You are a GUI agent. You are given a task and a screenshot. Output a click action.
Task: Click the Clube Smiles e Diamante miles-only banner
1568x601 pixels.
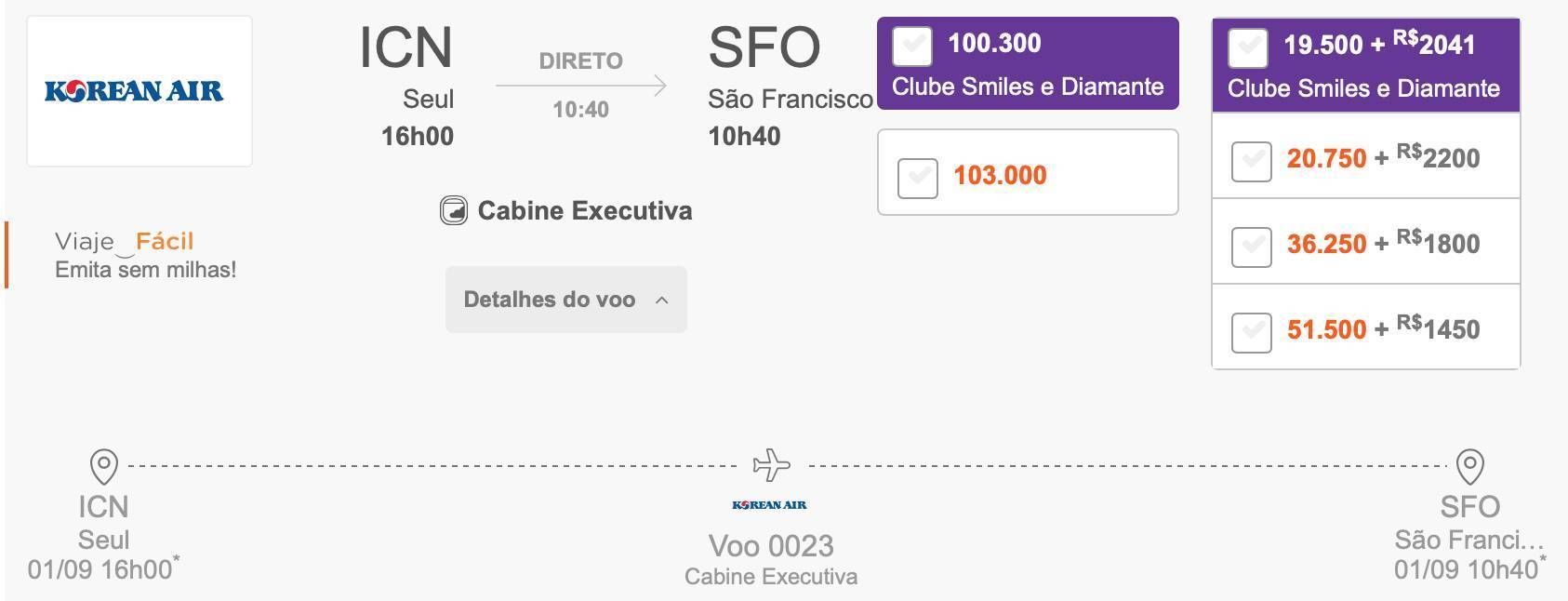[x=1028, y=87]
